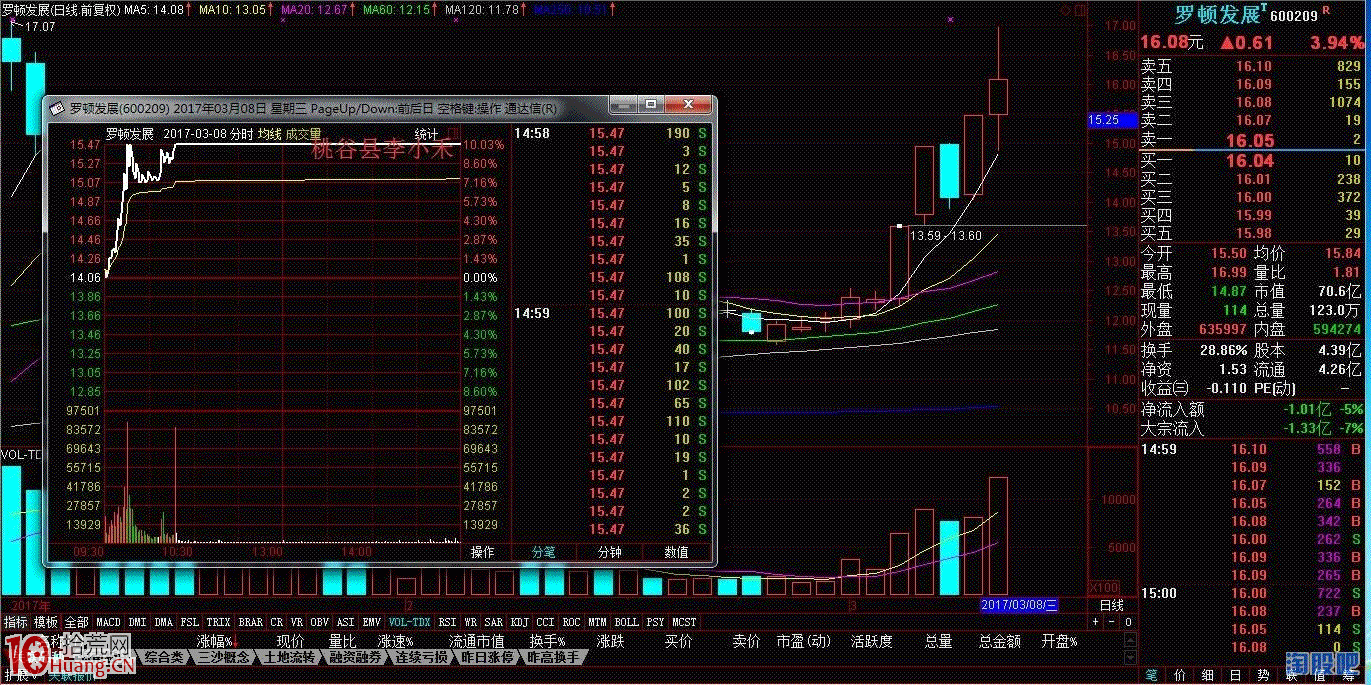Viewport: 1371px width, 685px height.
Task: Click the 卖一 16.05 ask quote row
Action: click(1253, 141)
